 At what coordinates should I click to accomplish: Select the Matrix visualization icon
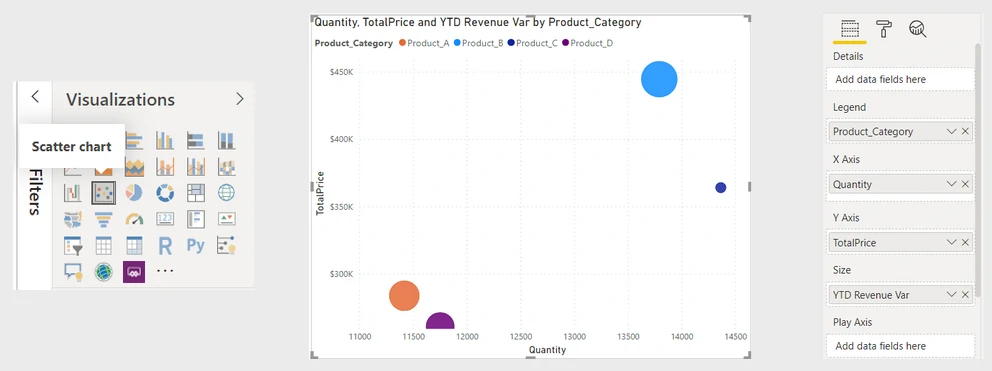tap(133, 246)
